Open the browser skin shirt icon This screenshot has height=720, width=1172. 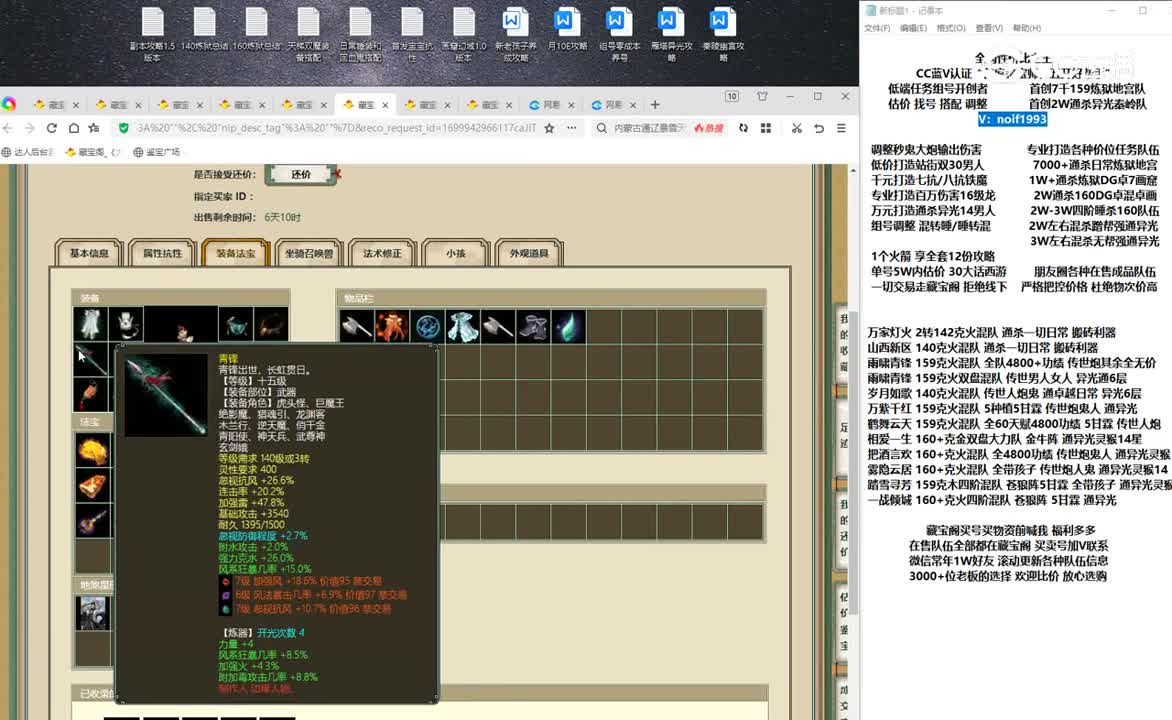[x=762, y=96]
